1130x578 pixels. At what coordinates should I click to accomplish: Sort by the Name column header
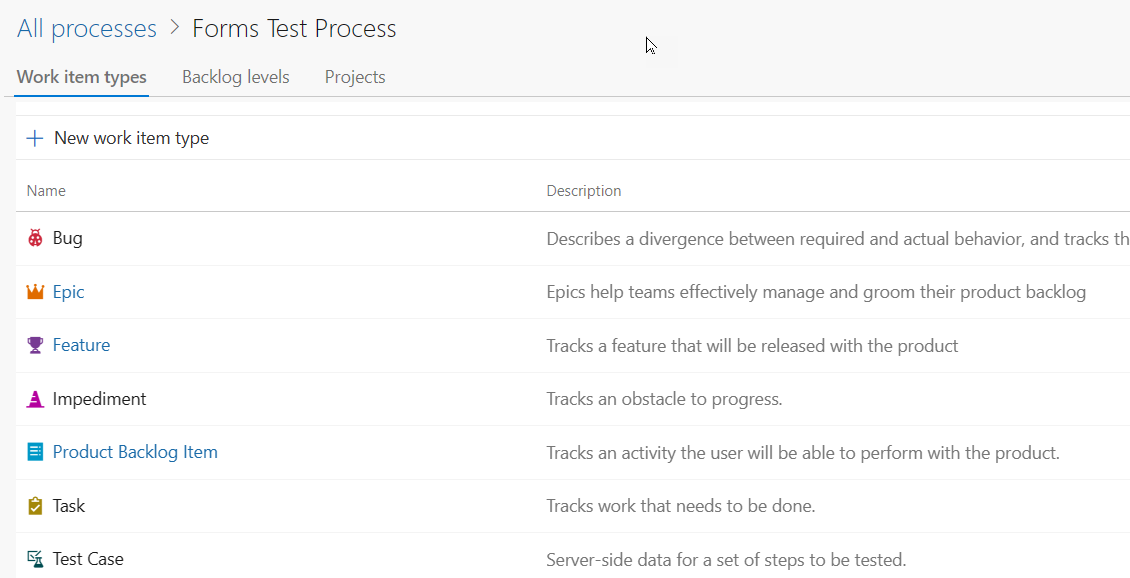click(x=46, y=191)
